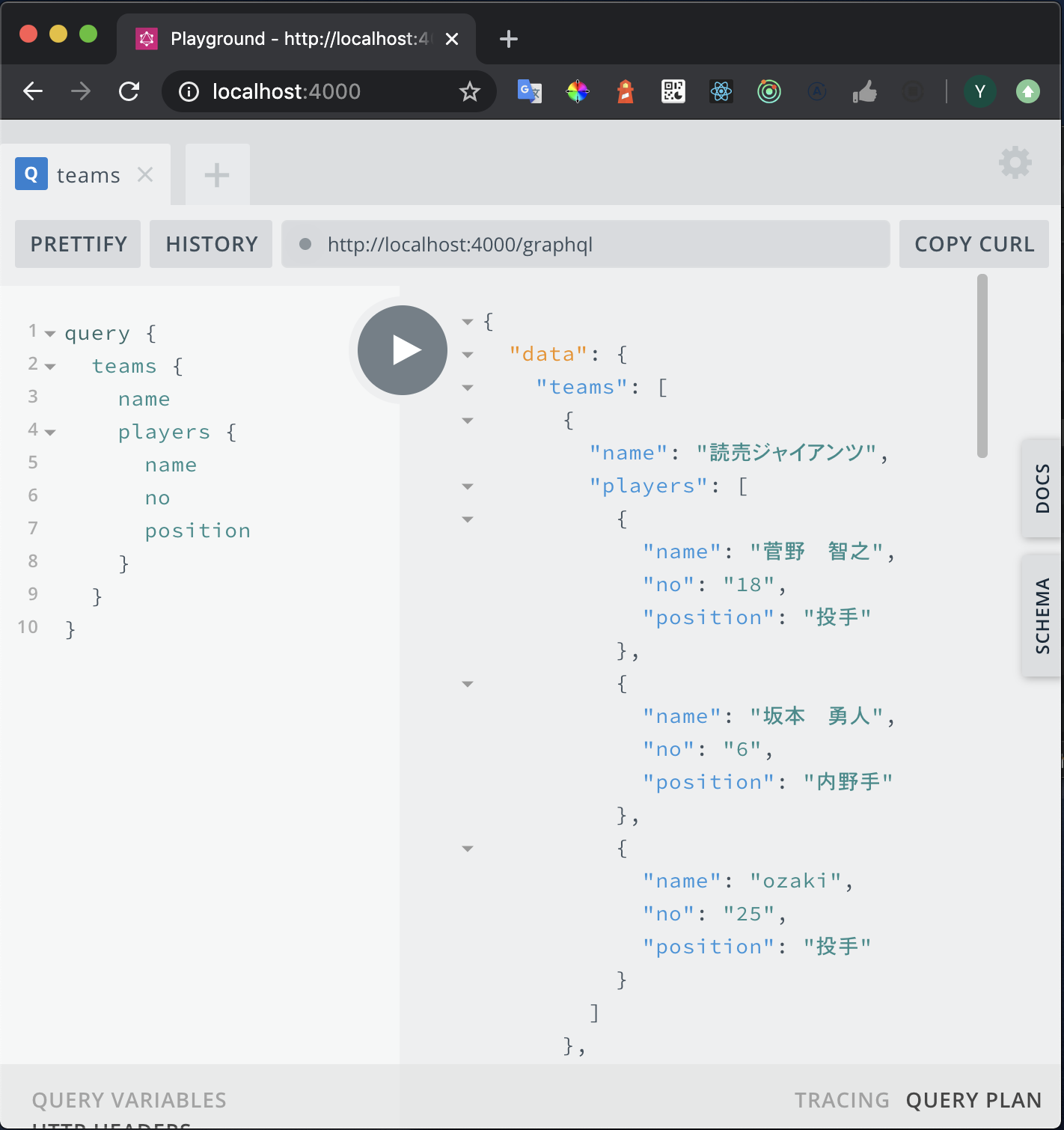Viewport: 1064px width, 1130px height.
Task: Go back in browser
Action: click(33, 91)
